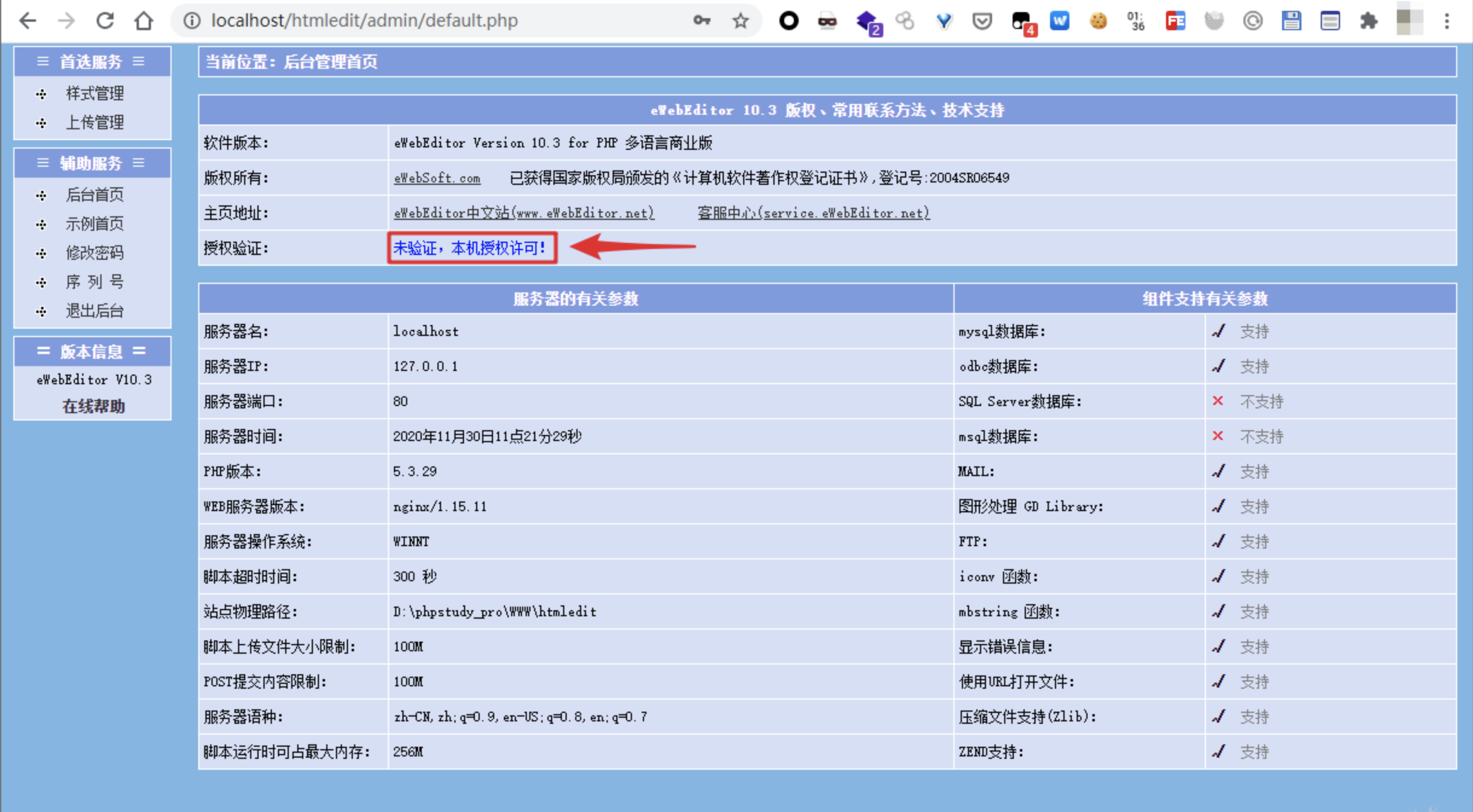
Task: Click the 版本信息 sidebar header
Action: [91, 351]
